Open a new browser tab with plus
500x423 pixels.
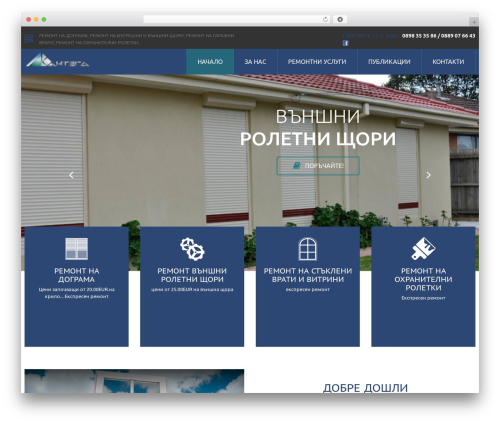(474, 22)
